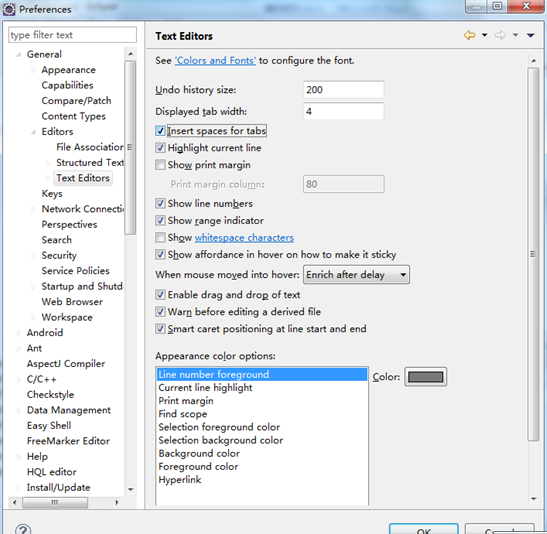
Task: Click the help question mark icon
Action: point(23,529)
